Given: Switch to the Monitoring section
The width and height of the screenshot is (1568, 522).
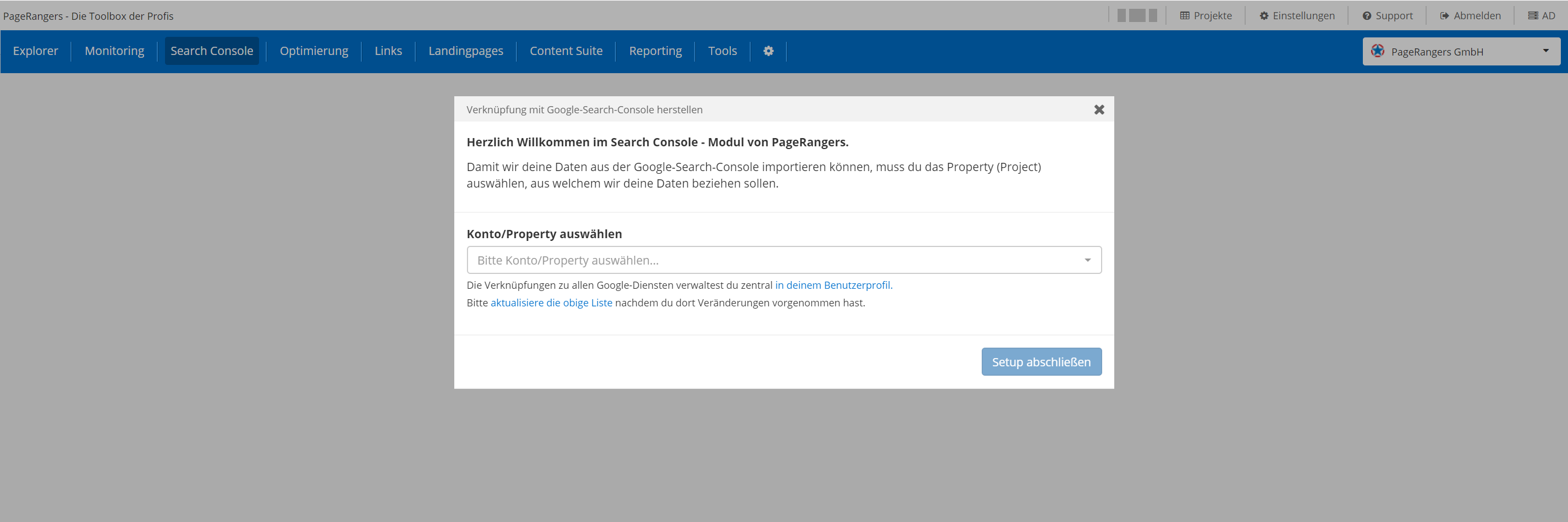Looking at the screenshot, I should click(114, 51).
